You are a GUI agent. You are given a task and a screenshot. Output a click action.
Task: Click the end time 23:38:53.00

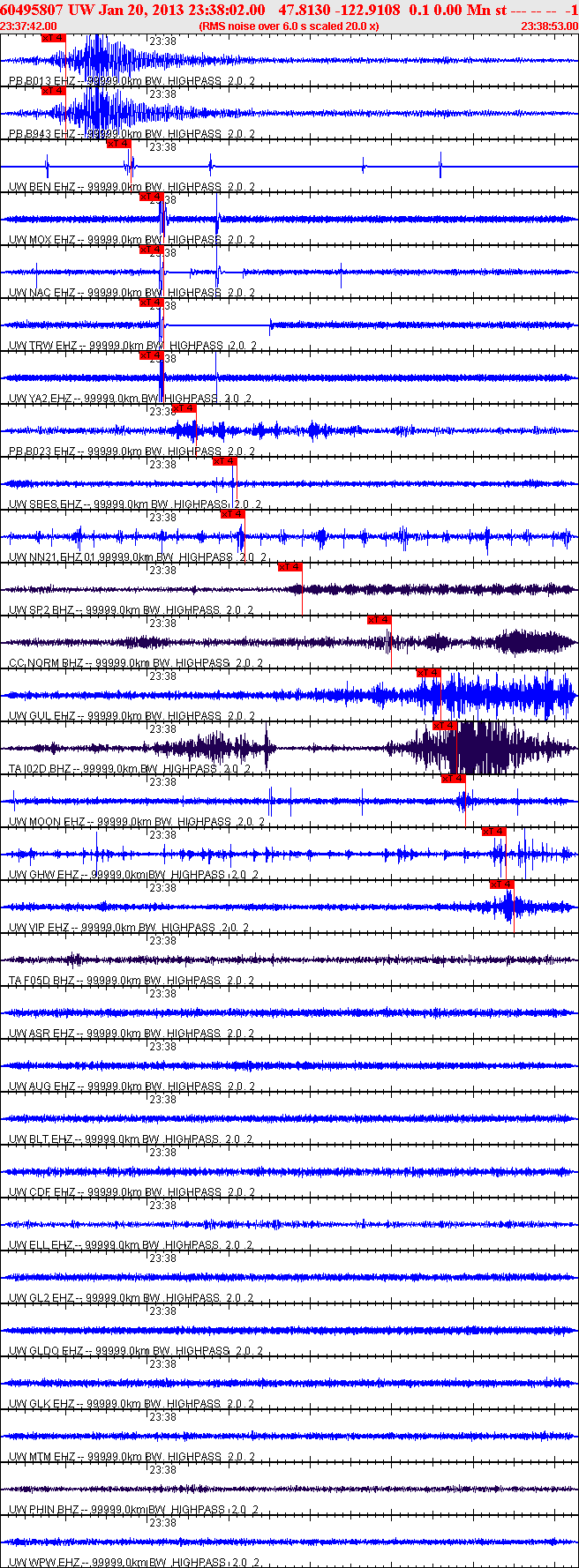coord(549,26)
